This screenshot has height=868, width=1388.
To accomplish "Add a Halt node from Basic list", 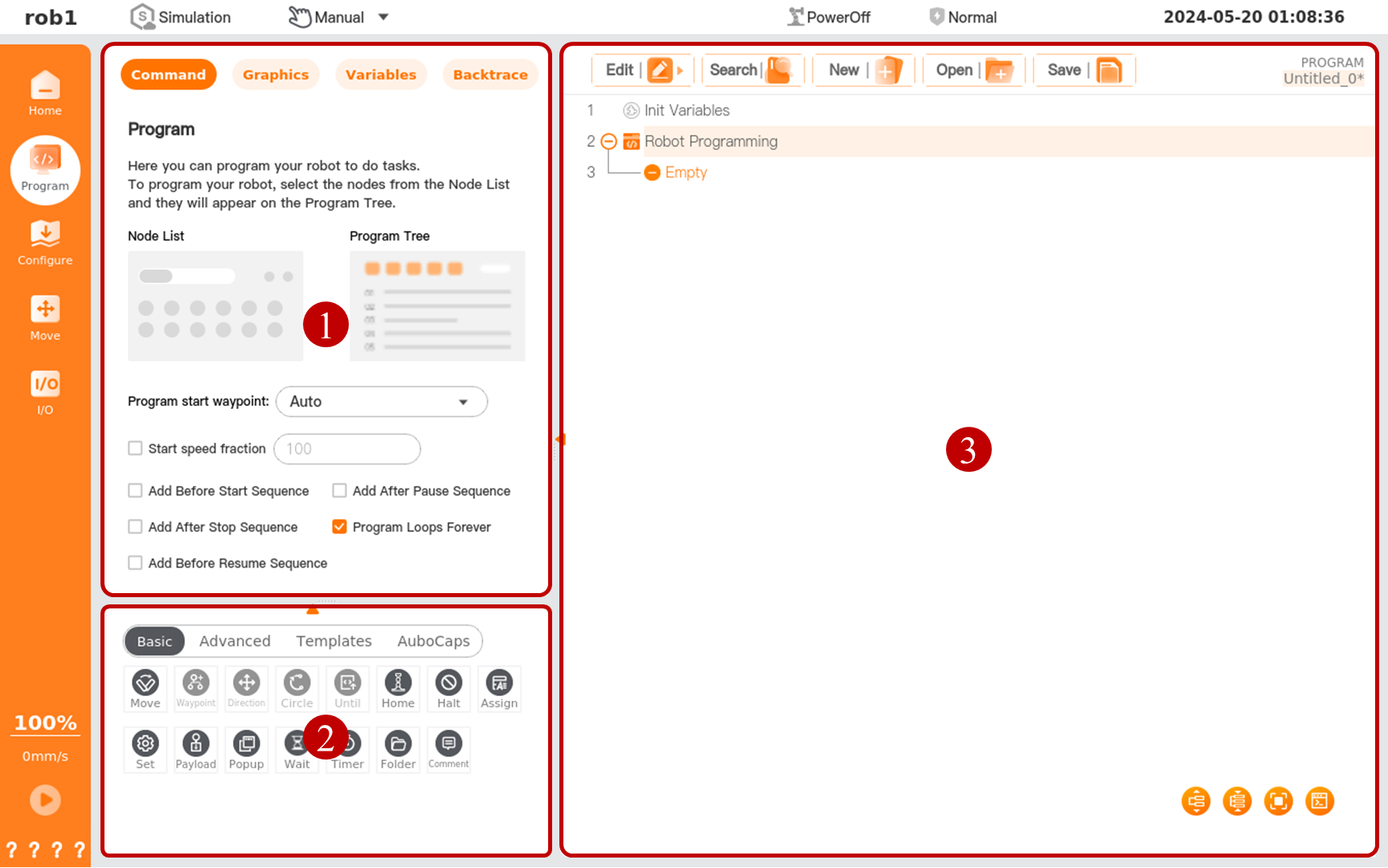I will 448,688.
